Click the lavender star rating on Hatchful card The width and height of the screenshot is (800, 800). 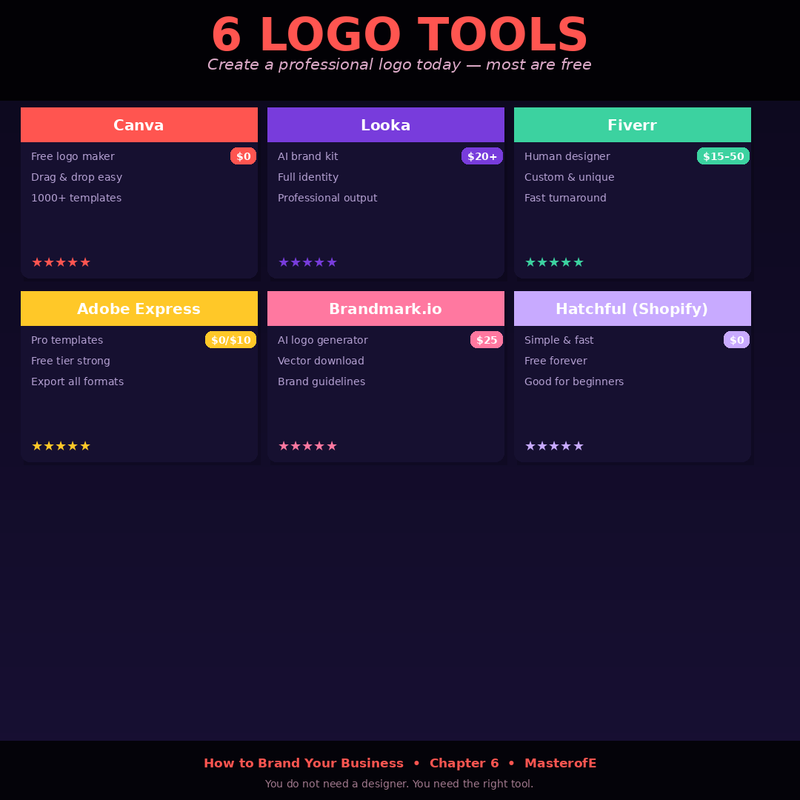554,446
